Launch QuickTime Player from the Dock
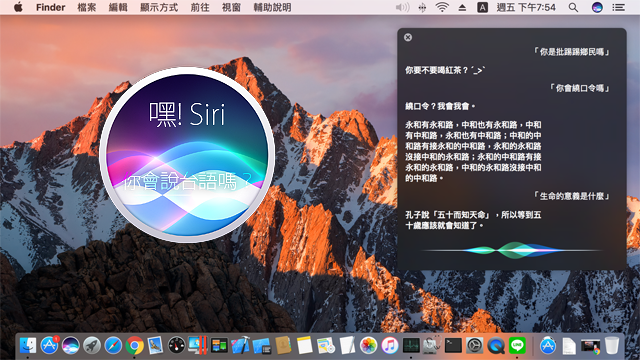 tap(496, 346)
